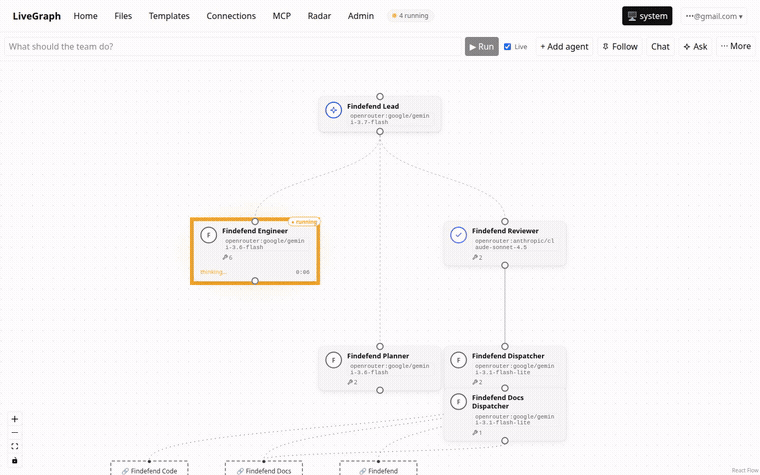Fit the graph view to screen

(15, 446)
